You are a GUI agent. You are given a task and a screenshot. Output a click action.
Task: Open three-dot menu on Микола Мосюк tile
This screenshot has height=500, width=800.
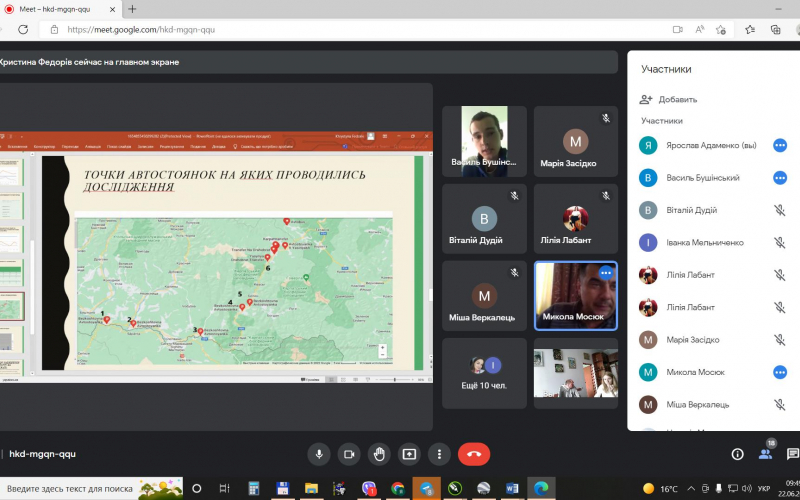[606, 273]
